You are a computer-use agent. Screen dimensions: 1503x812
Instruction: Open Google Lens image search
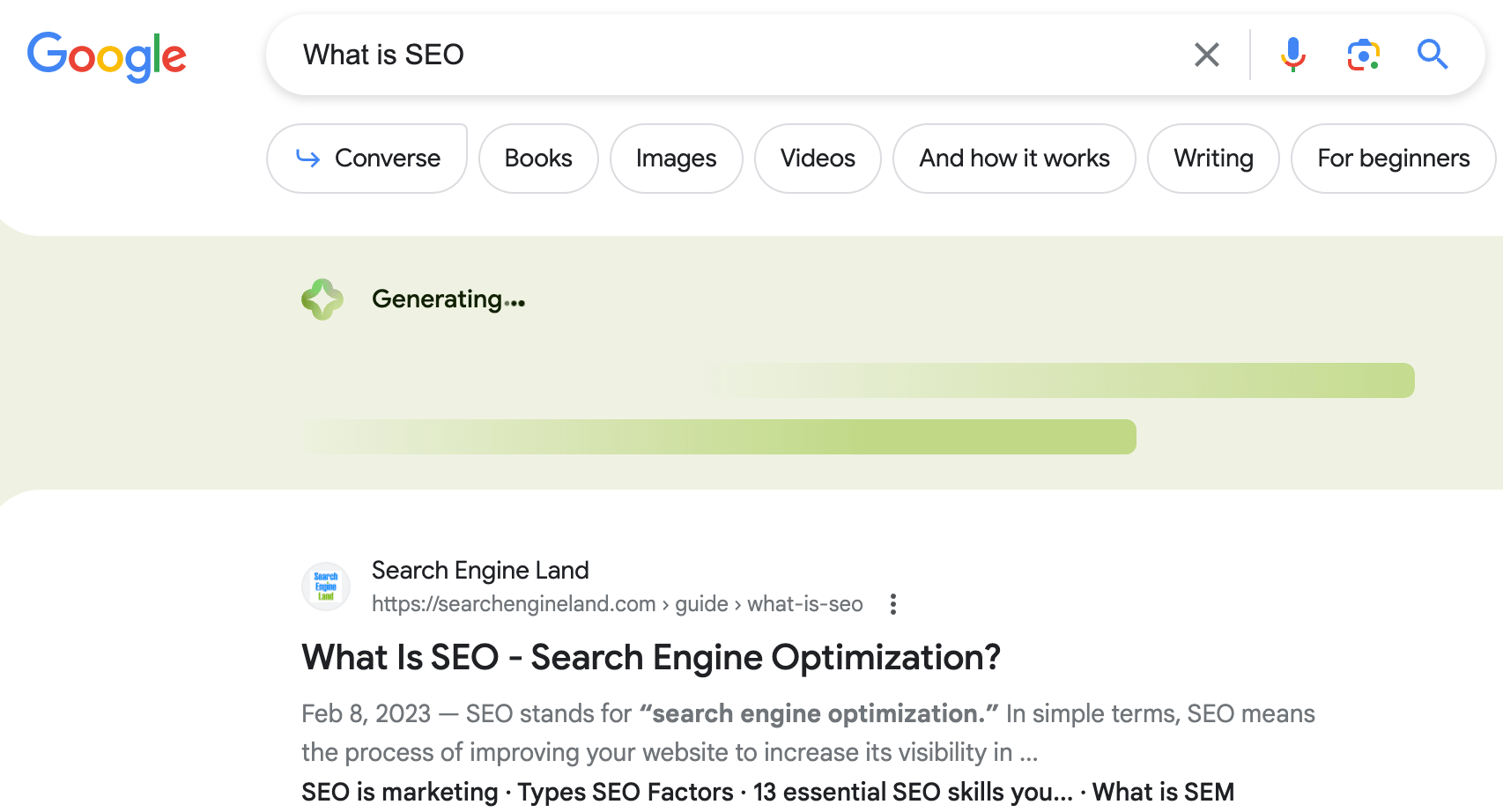point(1363,55)
